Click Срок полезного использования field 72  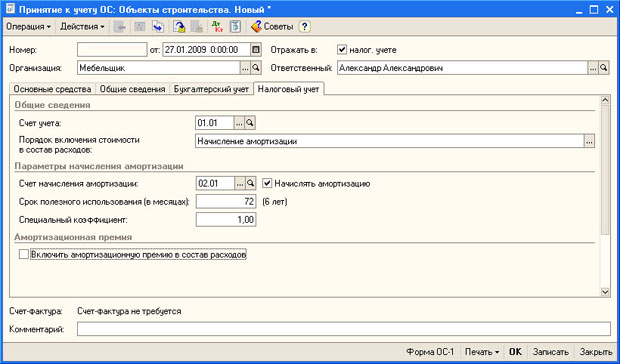[x=226, y=202]
